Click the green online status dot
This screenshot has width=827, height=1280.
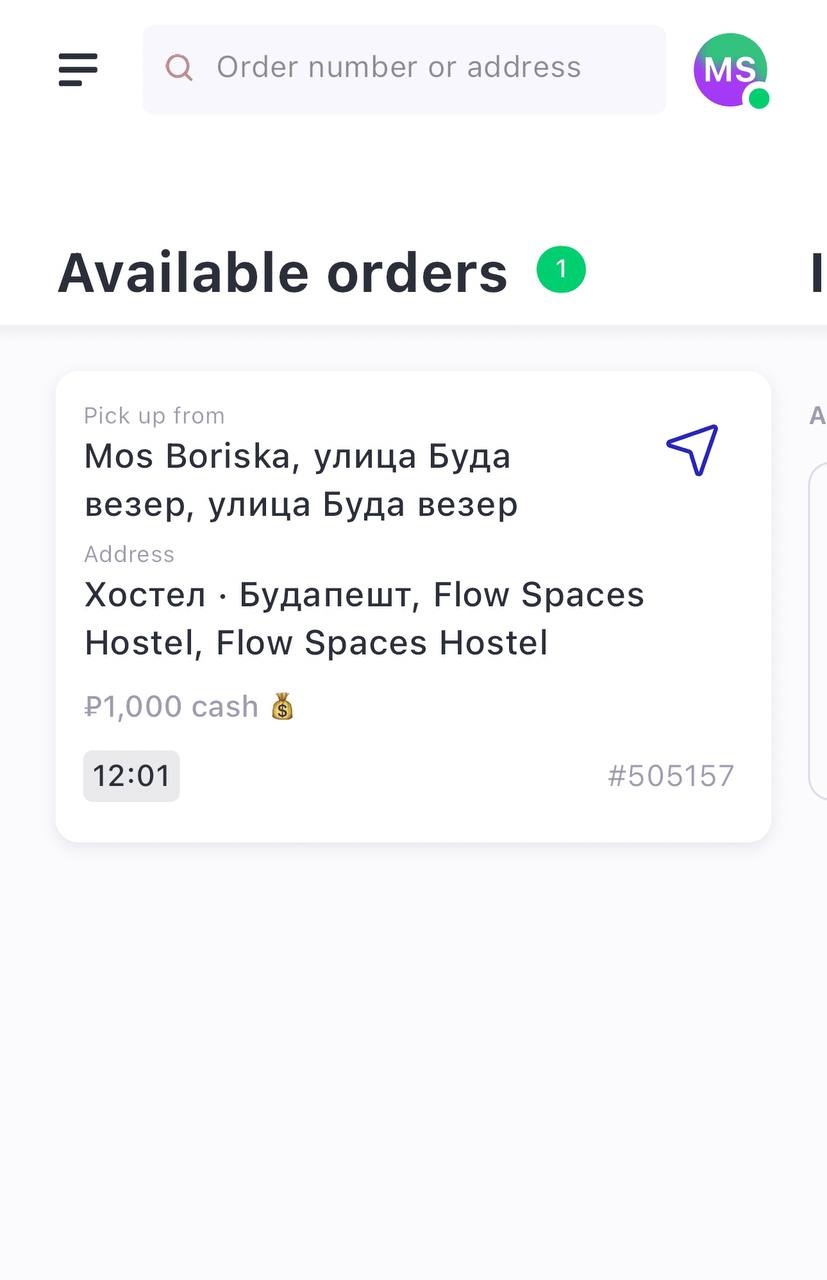759,98
